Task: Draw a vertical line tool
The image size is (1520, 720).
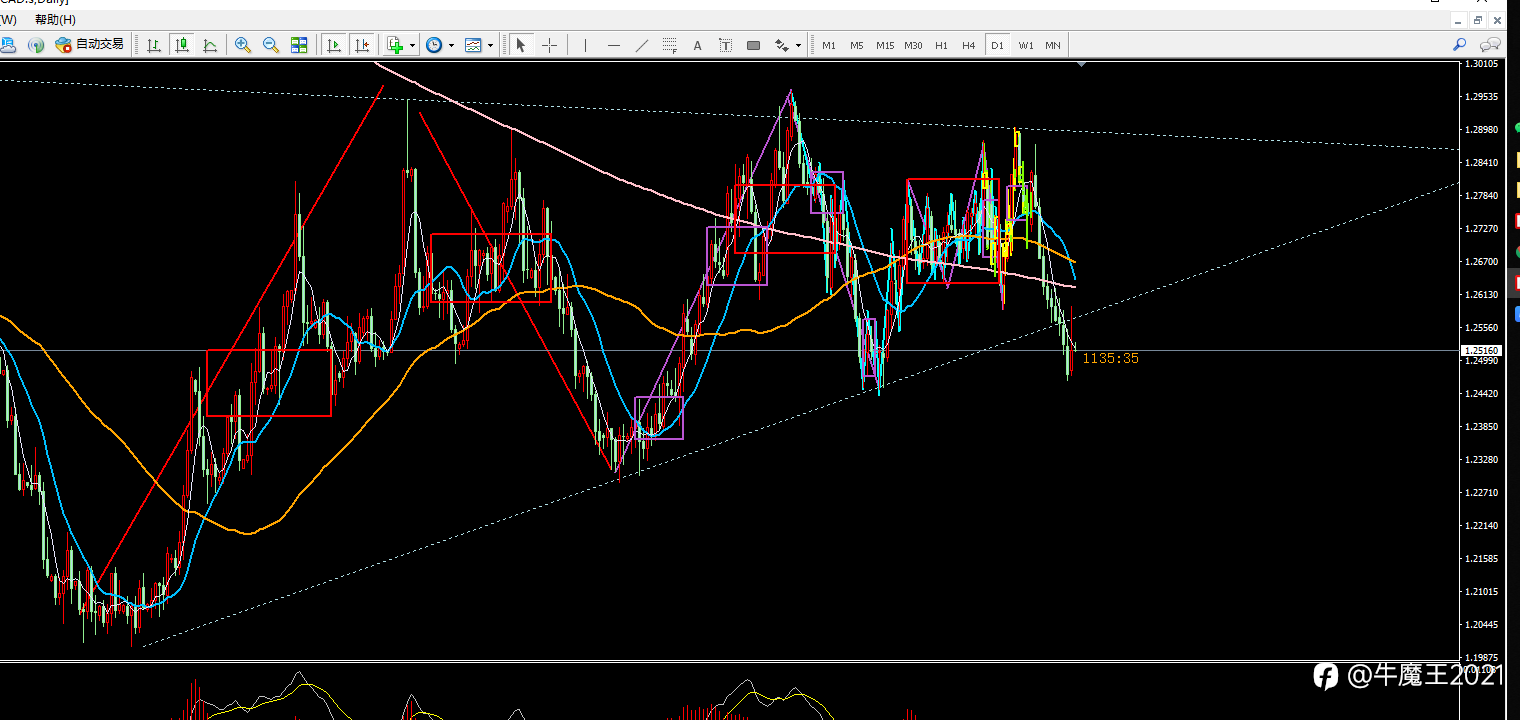Action: click(x=586, y=45)
